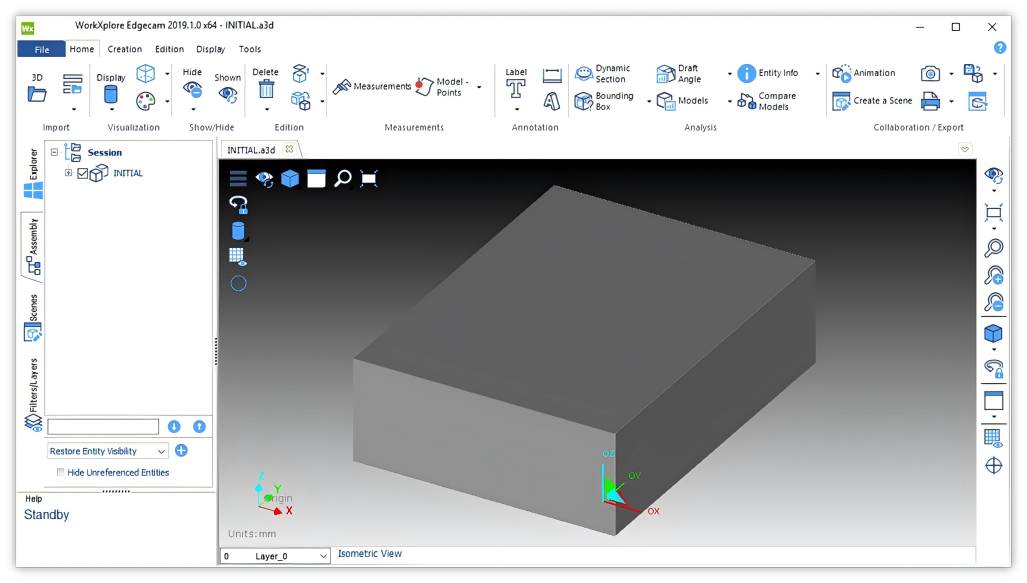Click the wireframe cube visualization icon
The width and height of the screenshot is (1027, 583).
coord(145,73)
